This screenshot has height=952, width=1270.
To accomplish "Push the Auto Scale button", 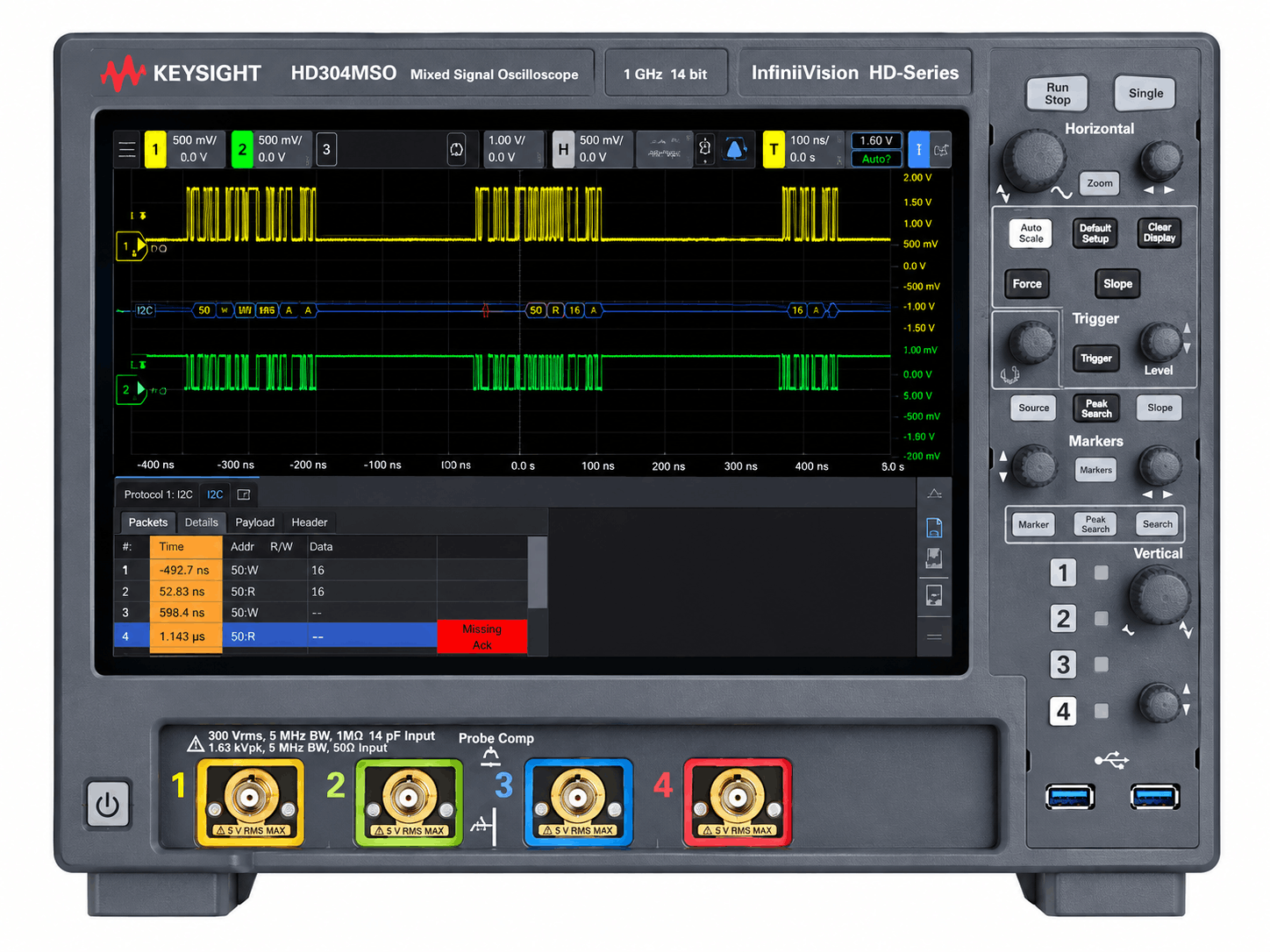I will (x=1031, y=233).
